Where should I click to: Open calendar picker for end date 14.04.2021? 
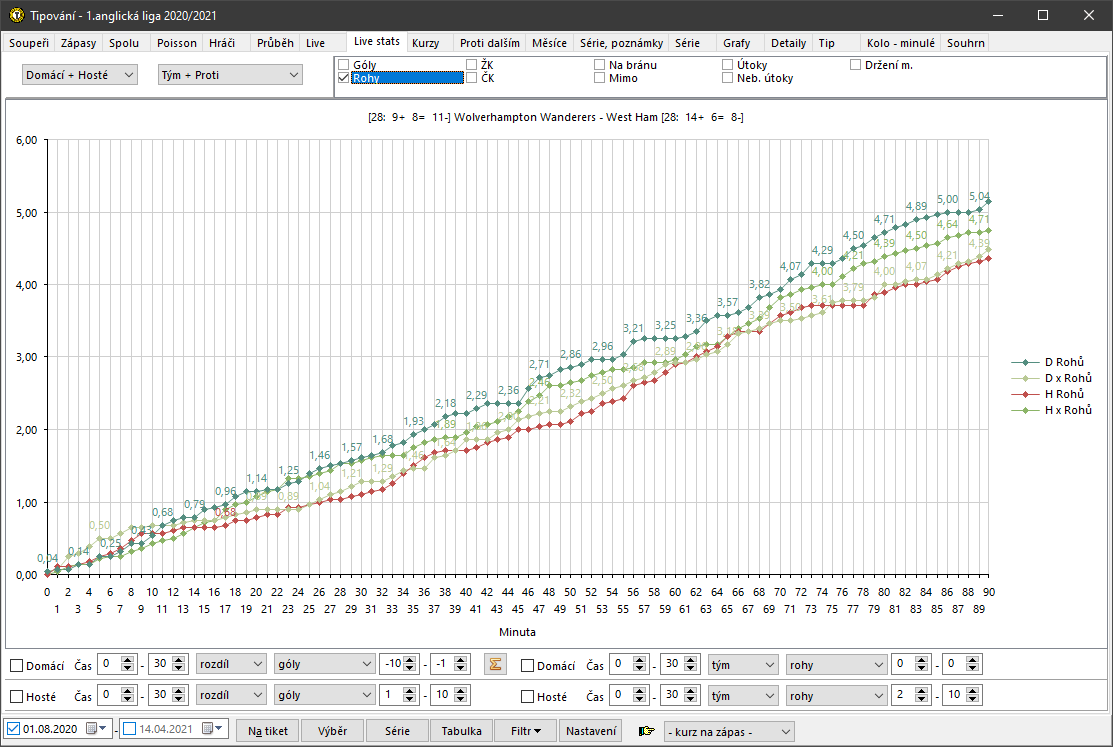pyautogui.click(x=211, y=730)
